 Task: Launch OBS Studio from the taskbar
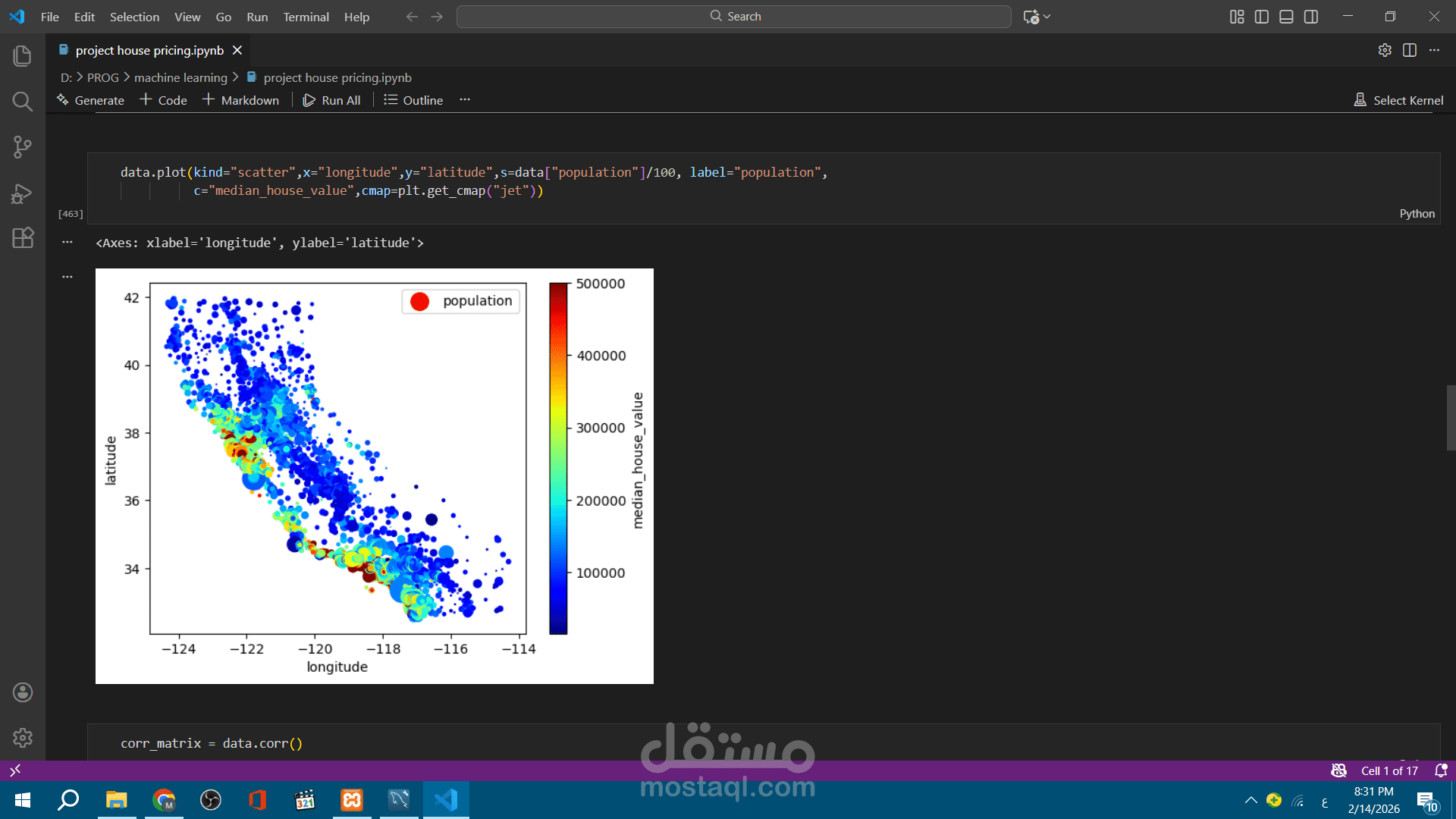coord(210,799)
